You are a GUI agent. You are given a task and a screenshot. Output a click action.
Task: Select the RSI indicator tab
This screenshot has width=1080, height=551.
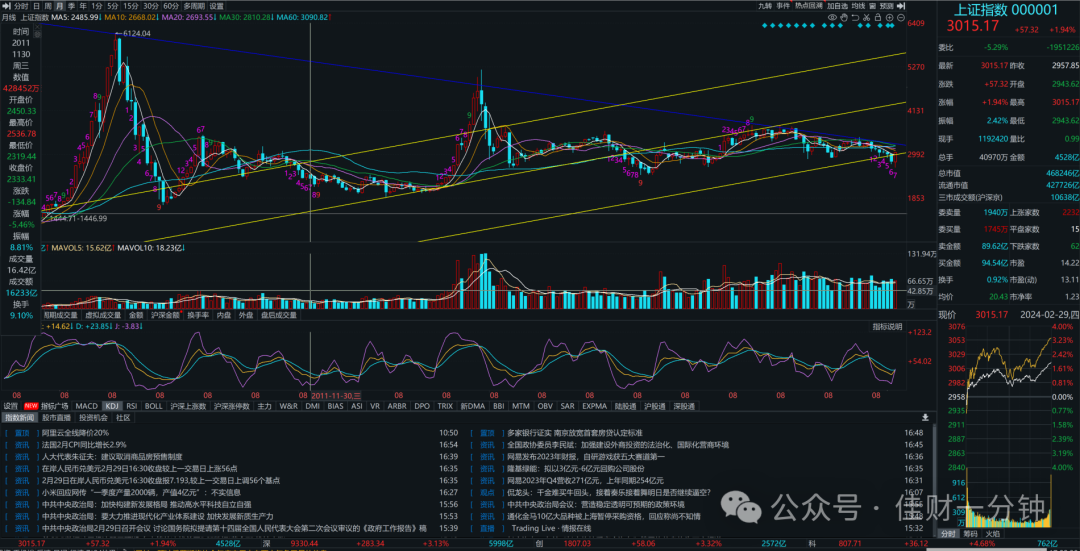(132, 406)
